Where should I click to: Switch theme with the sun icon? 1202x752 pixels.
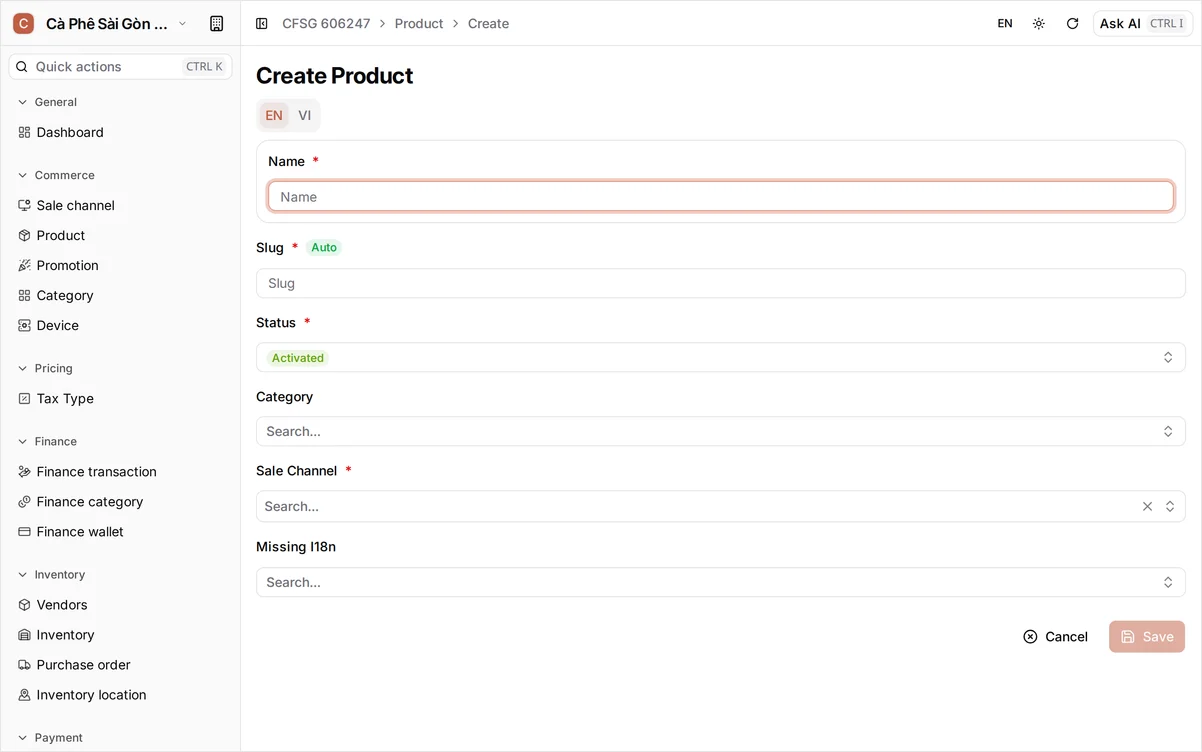click(1039, 23)
